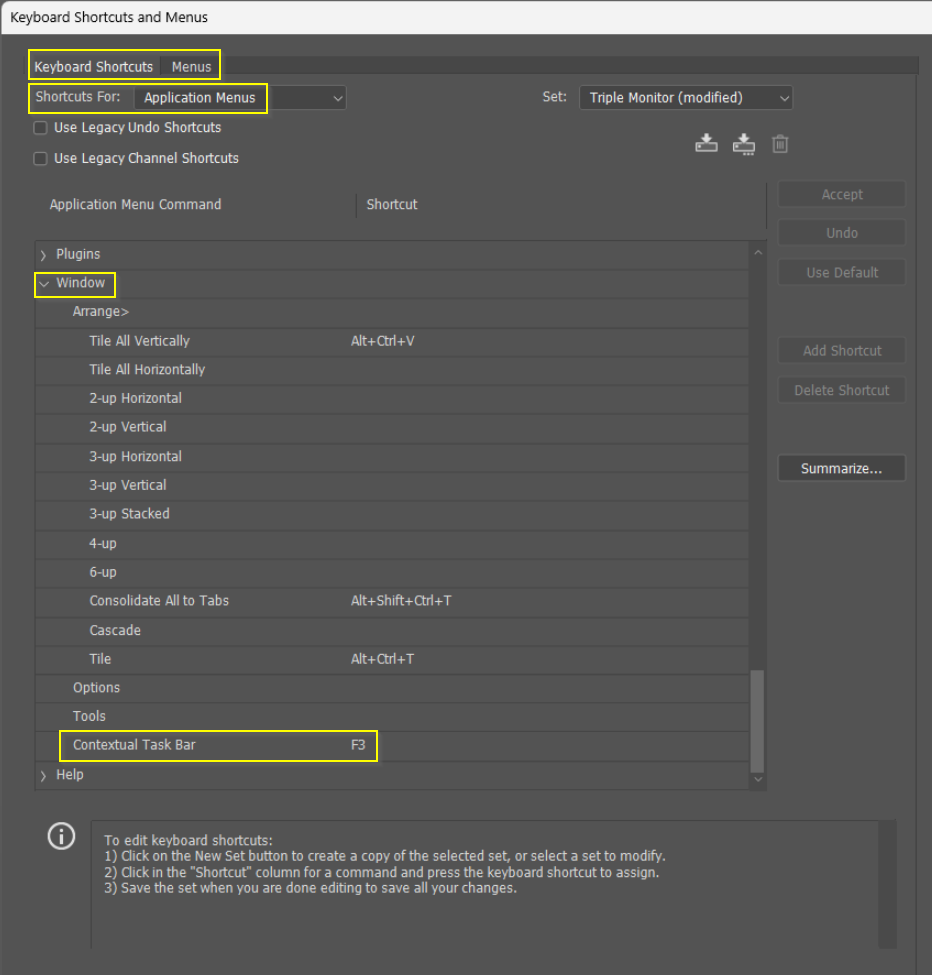The height and width of the screenshot is (975, 932).
Task: Switch to the Keyboard Shortcuts tab
Action: click(93, 66)
